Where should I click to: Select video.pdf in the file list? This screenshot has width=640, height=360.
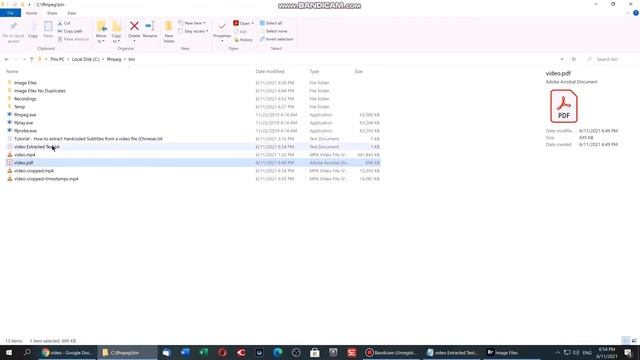pos(23,163)
